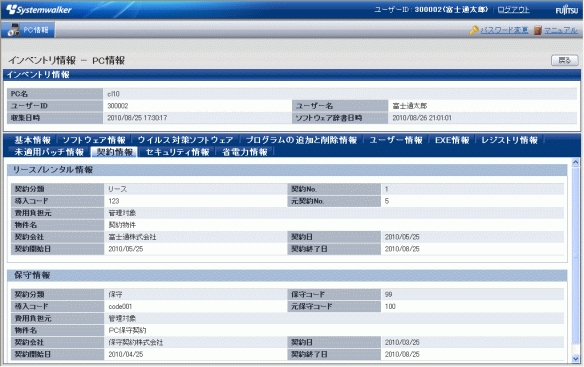584x367 pixels.
Task: Open the ウイルス対策ソフトウェア tab
Action: click(x=185, y=140)
